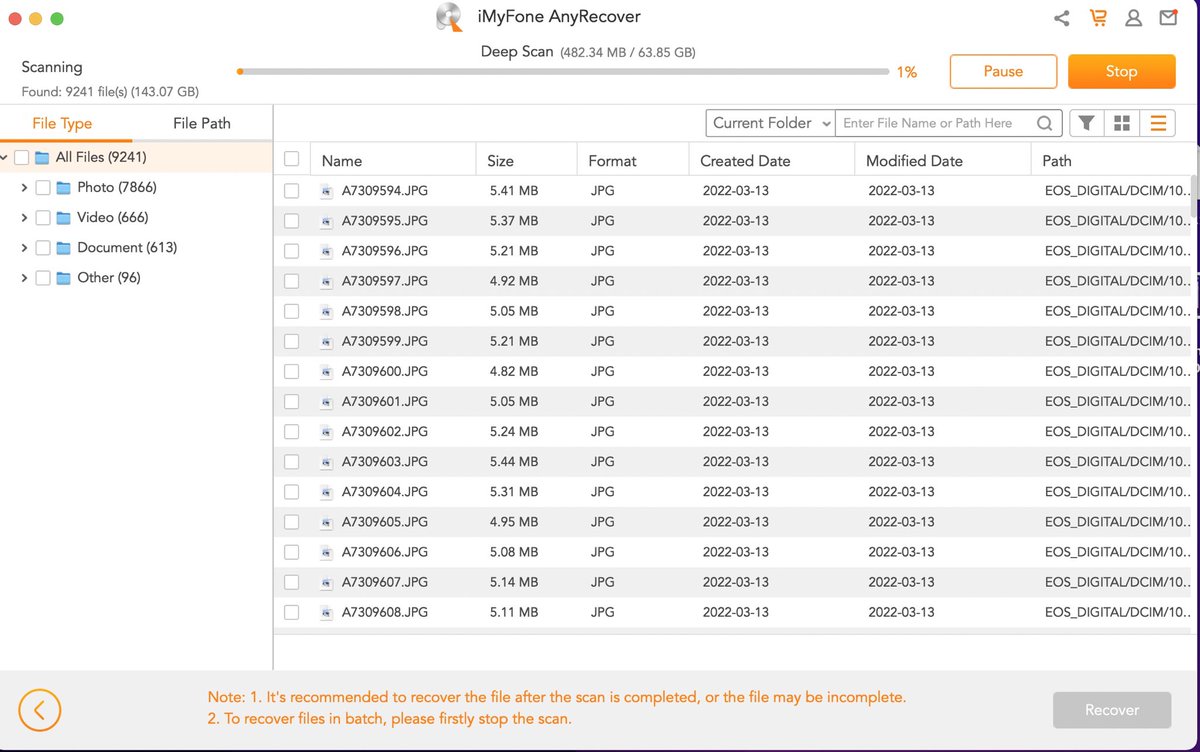Go back using the circular arrow button
Screen dimensions: 1200x752
pyautogui.click(x=40, y=711)
